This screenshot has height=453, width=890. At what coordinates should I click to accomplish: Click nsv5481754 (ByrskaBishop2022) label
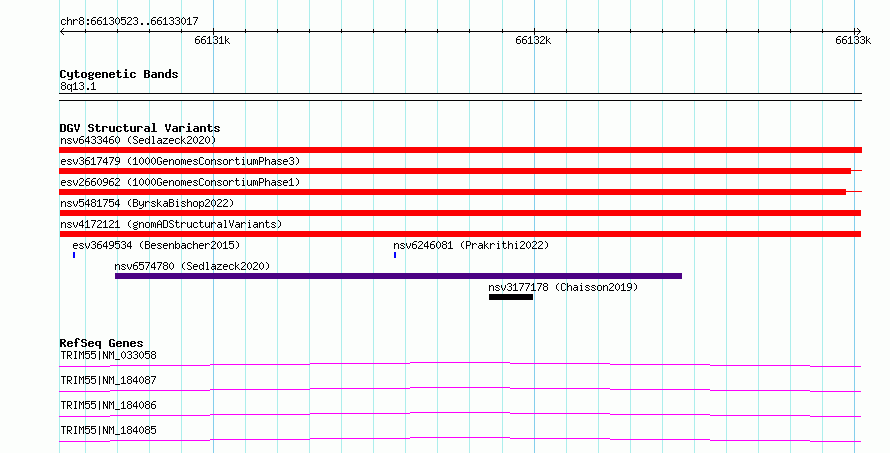pos(147,203)
